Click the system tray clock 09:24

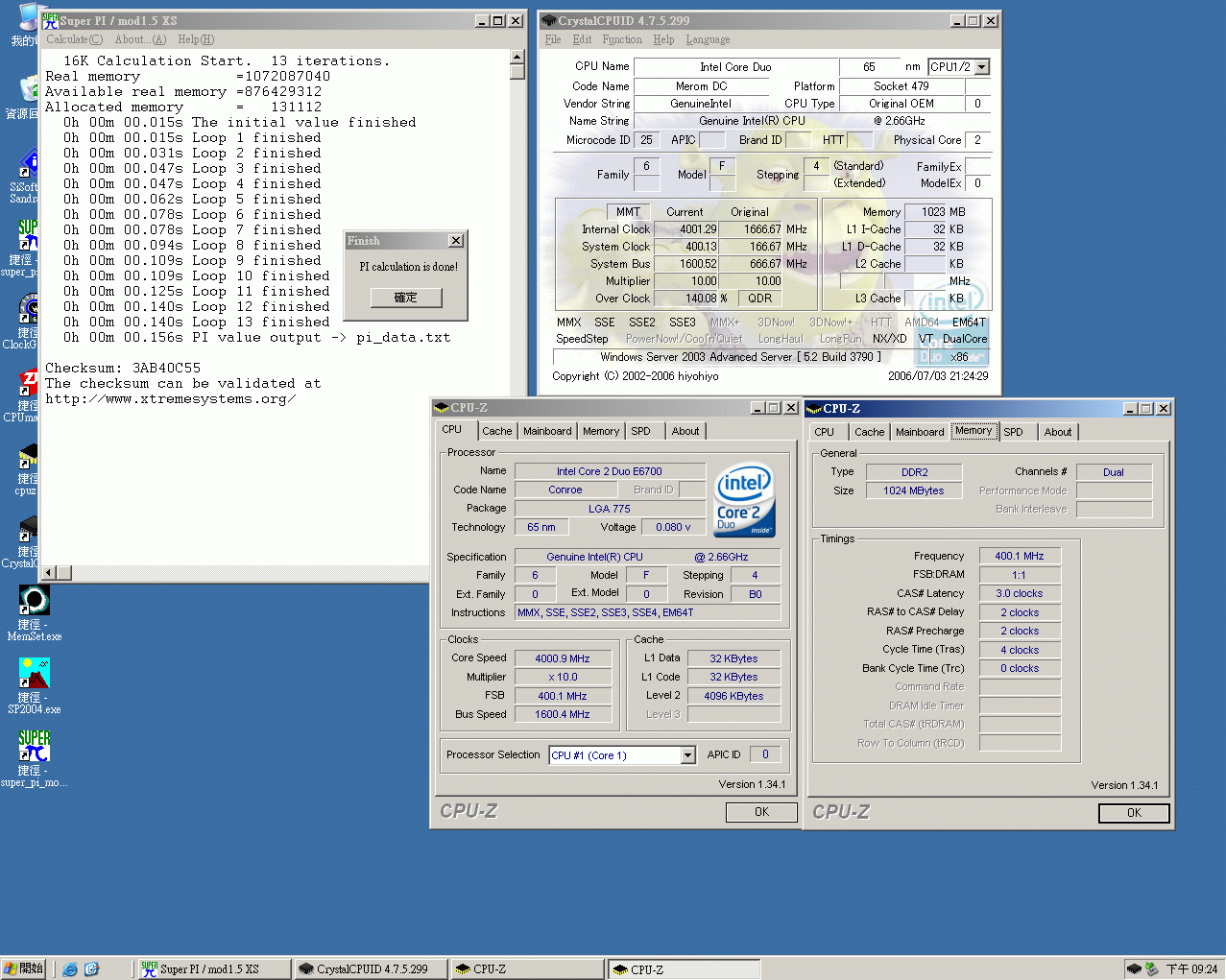click(1191, 969)
